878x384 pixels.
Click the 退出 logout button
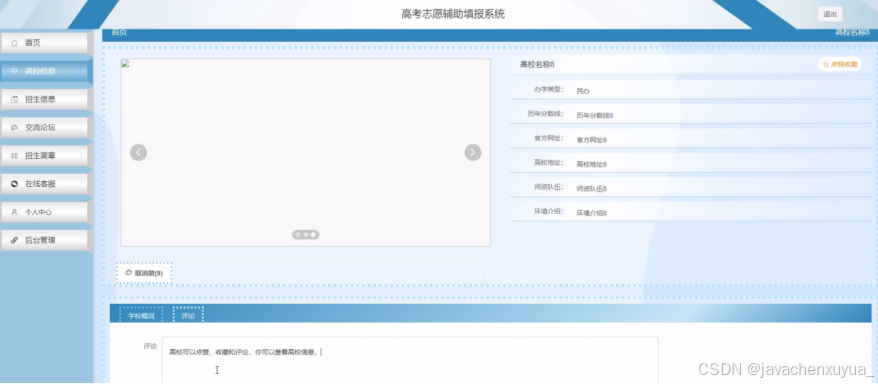point(830,15)
